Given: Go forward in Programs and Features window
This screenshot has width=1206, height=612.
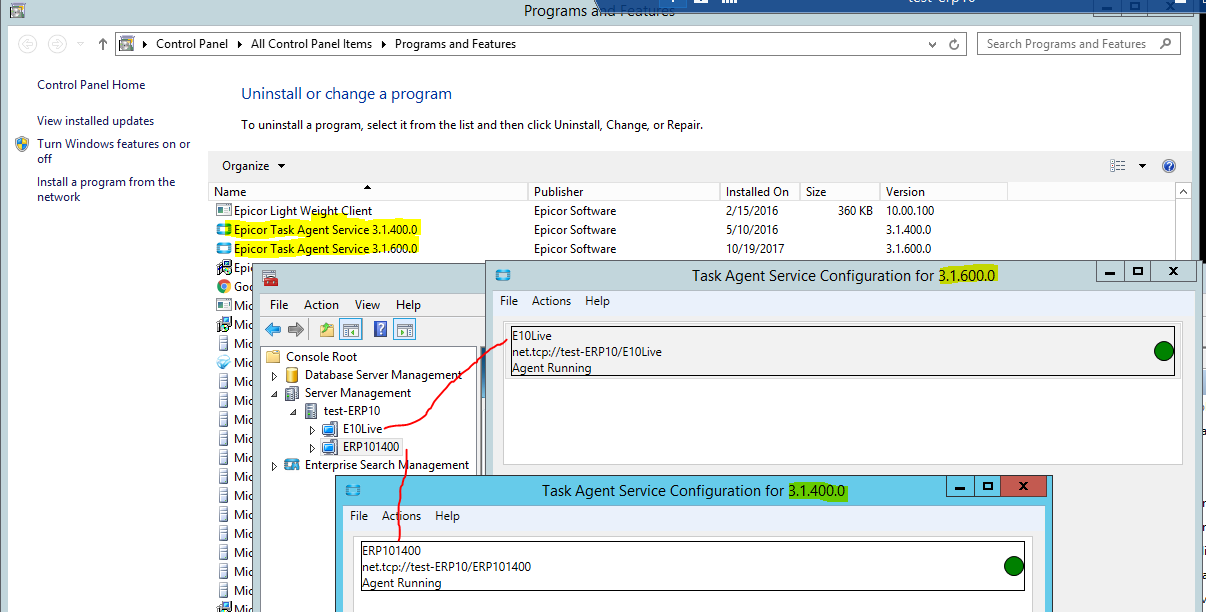Looking at the screenshot, I should coord(58,44).
